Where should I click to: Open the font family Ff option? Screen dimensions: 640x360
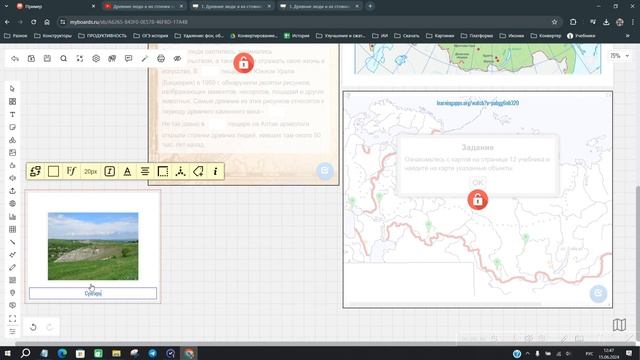[x=71, y=171]
